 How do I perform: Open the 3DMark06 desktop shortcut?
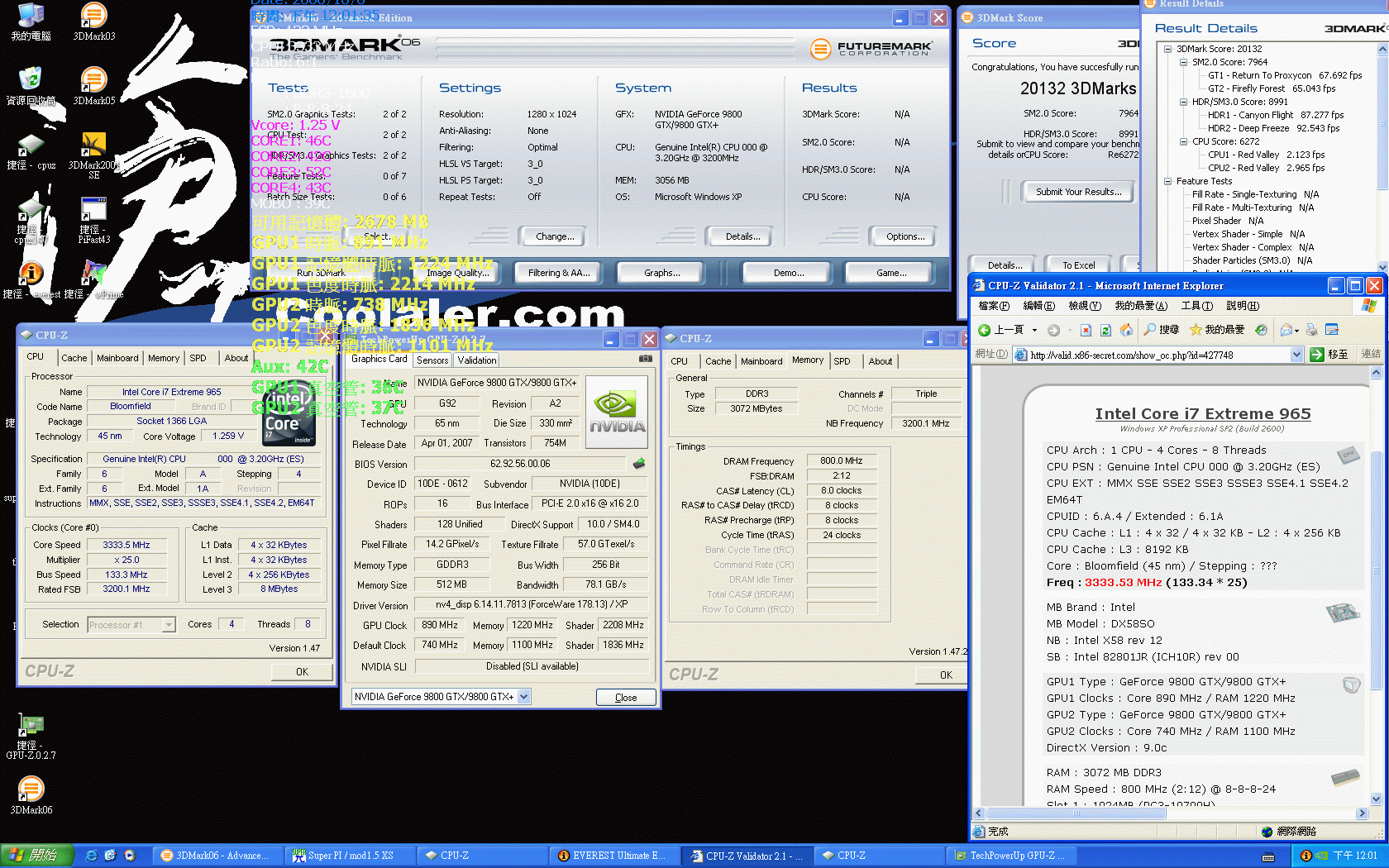tap(31, 795)
